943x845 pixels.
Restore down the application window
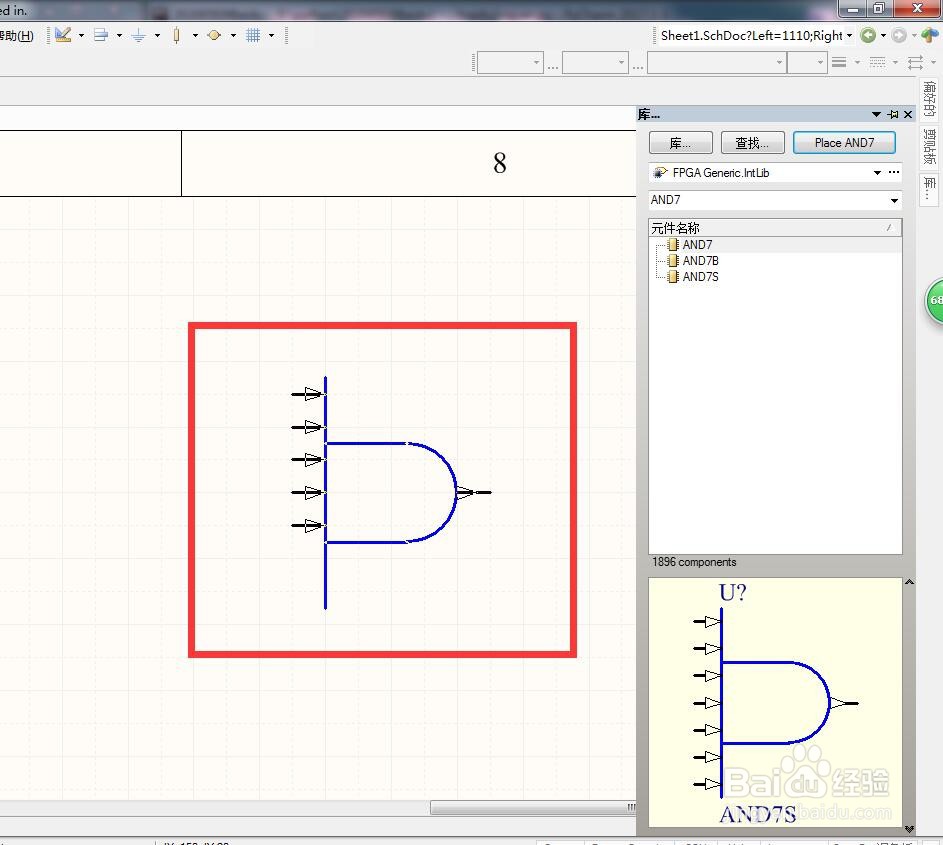(879, 8)
